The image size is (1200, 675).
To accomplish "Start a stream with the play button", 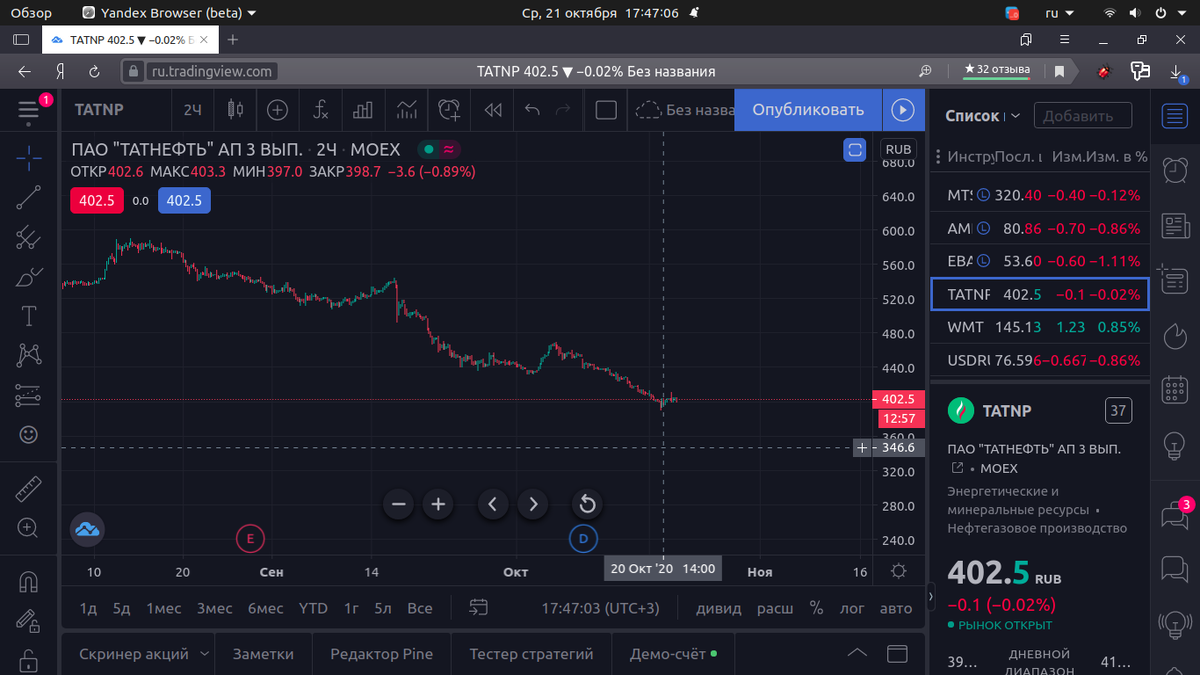I will (902, 109).
